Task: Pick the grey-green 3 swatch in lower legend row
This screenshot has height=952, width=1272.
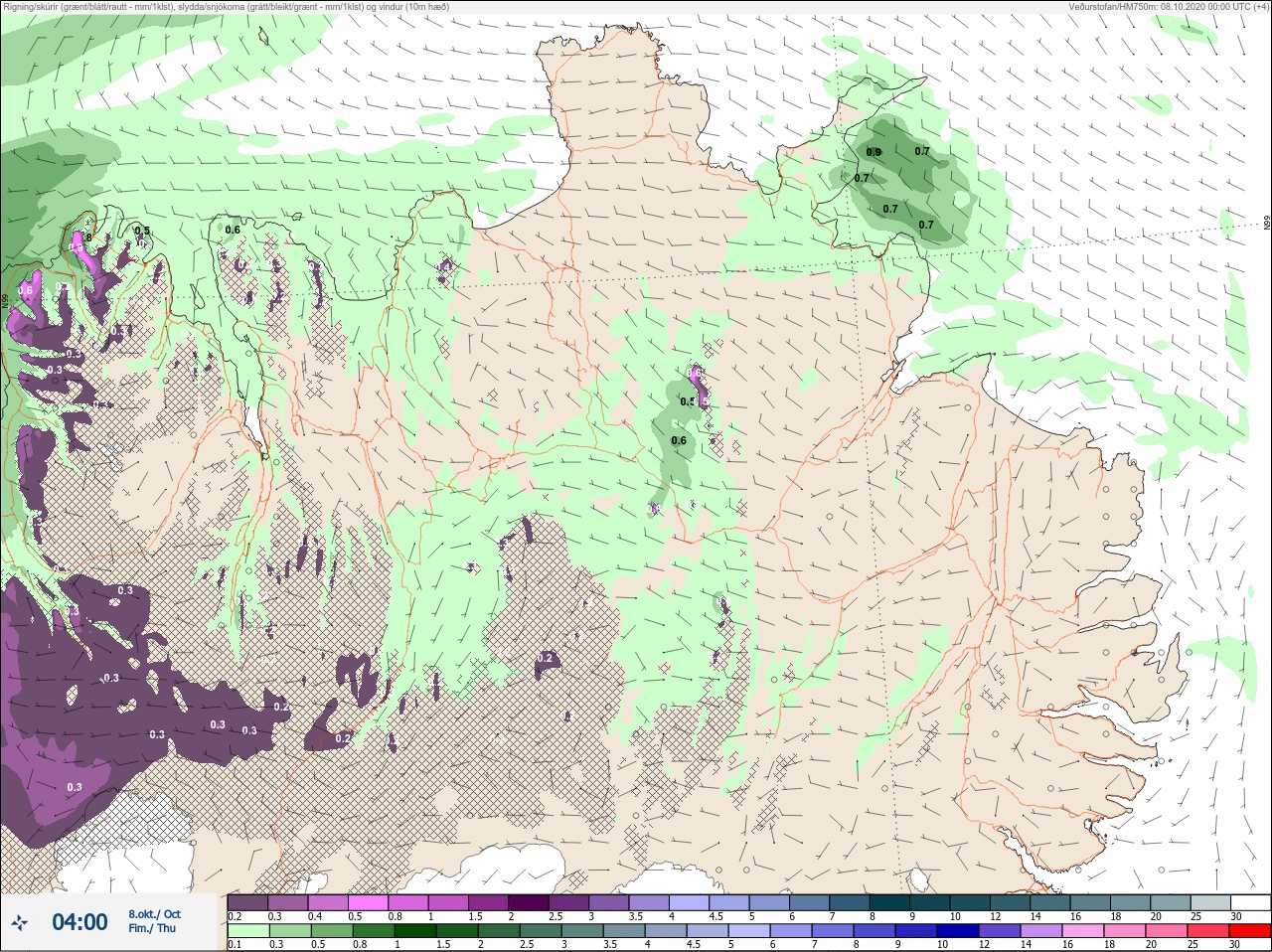Action: pyautogui.click(x=582, y=931)
